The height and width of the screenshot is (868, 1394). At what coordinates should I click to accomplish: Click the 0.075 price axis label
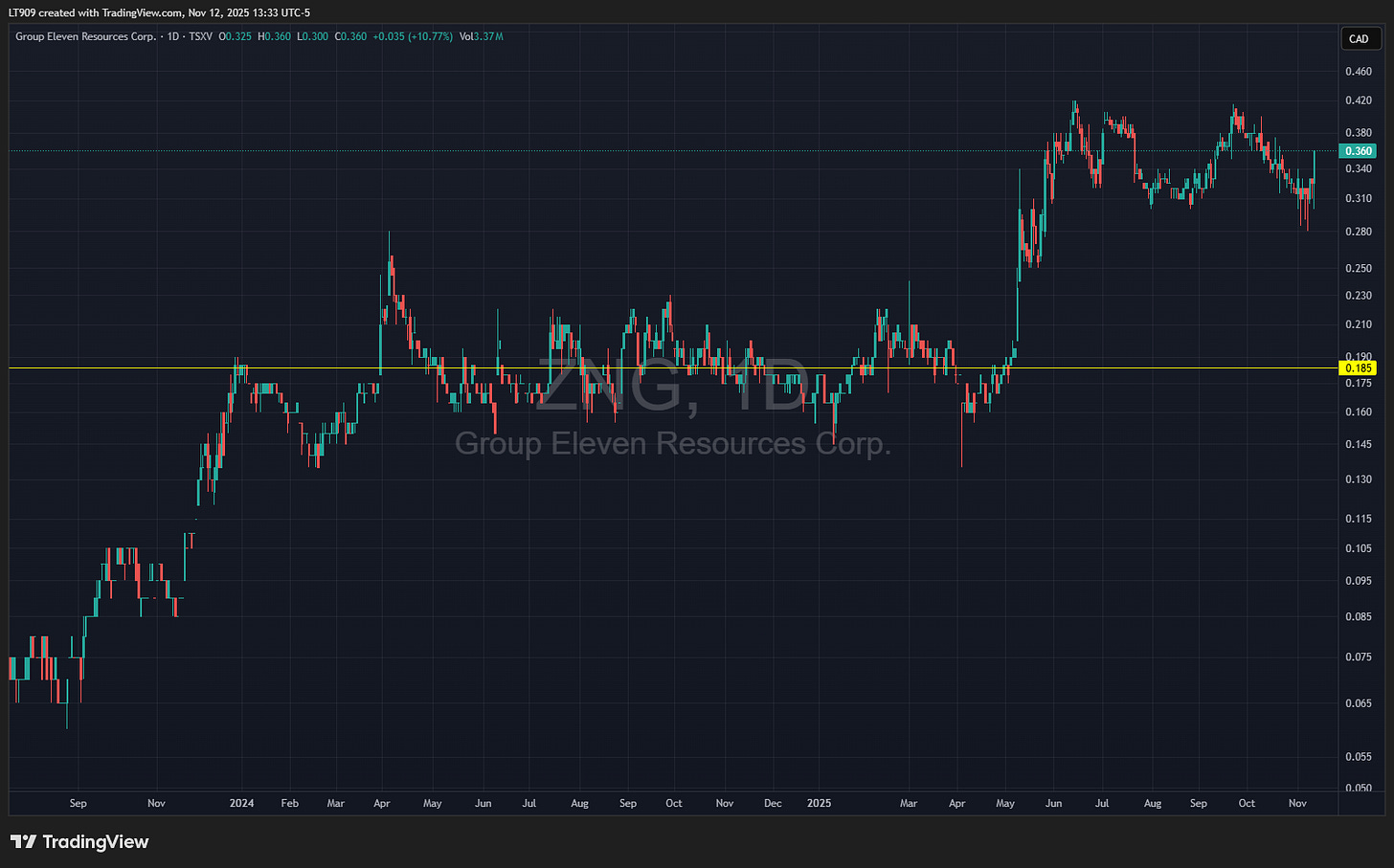click(1359, 657)
